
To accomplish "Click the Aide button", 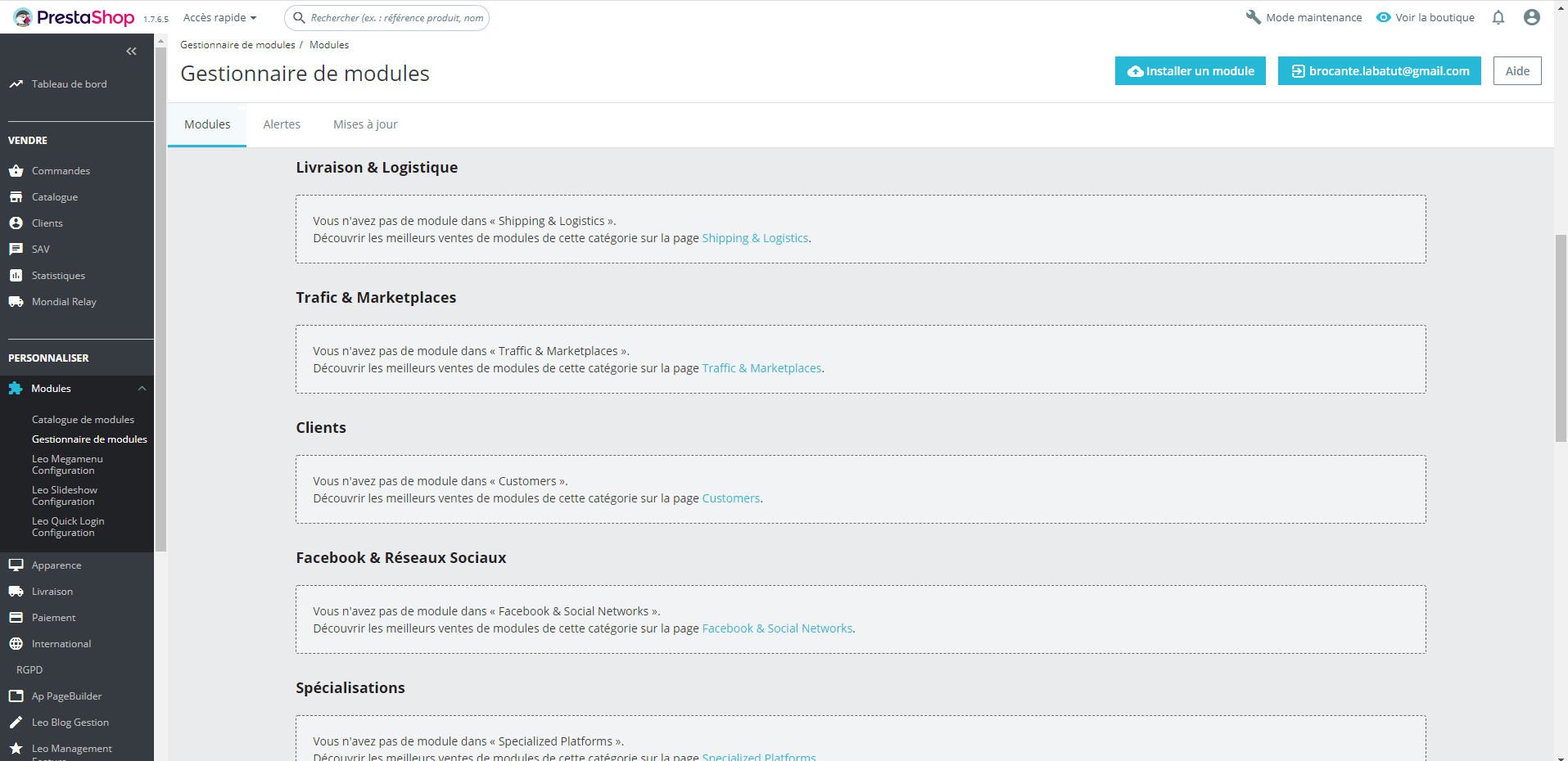I will [x=1517, y=71].
